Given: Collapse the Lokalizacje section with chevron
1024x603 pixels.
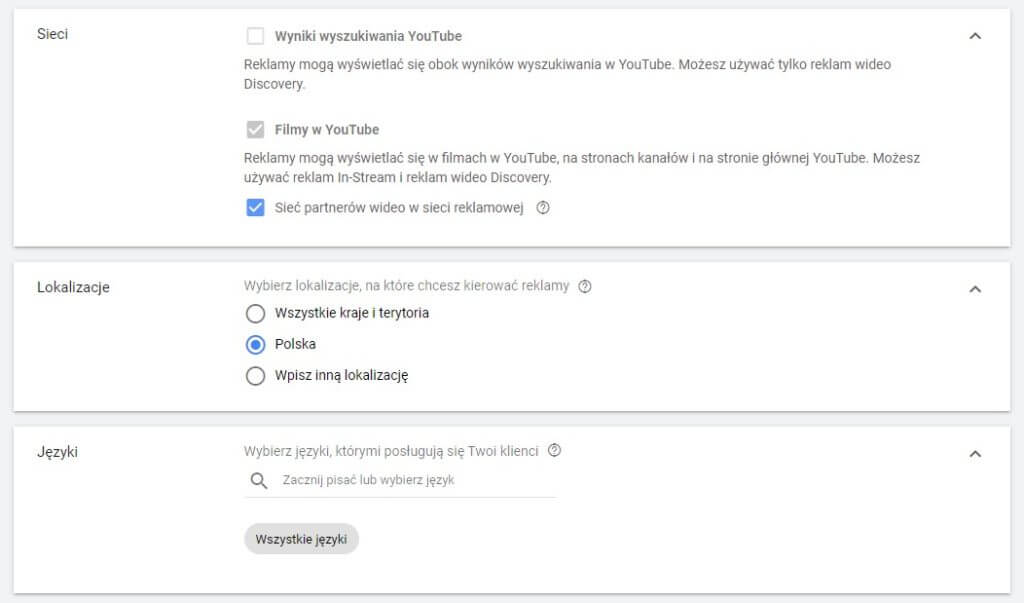Looking at the screenshot, I should pyautogui.click(x=976, y=289).
